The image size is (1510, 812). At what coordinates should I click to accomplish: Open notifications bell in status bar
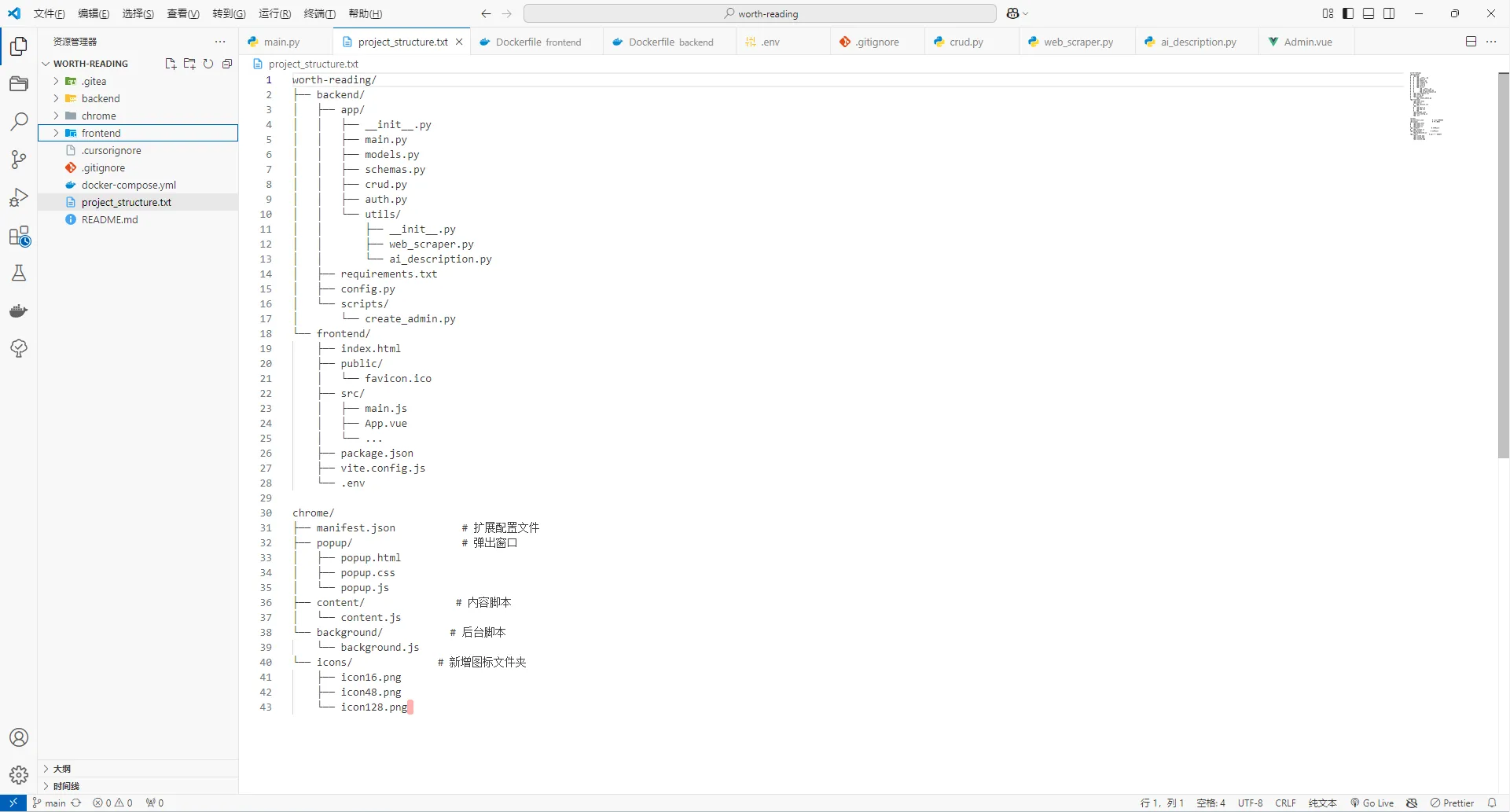tap(1492, 803)
